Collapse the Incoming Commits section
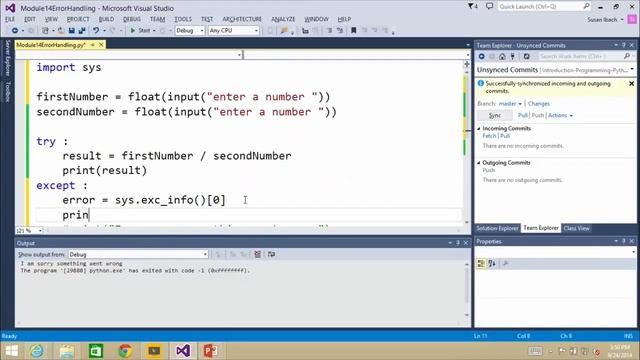The height and width of the screenshot is (360, 640). click(x=479, y=128)
